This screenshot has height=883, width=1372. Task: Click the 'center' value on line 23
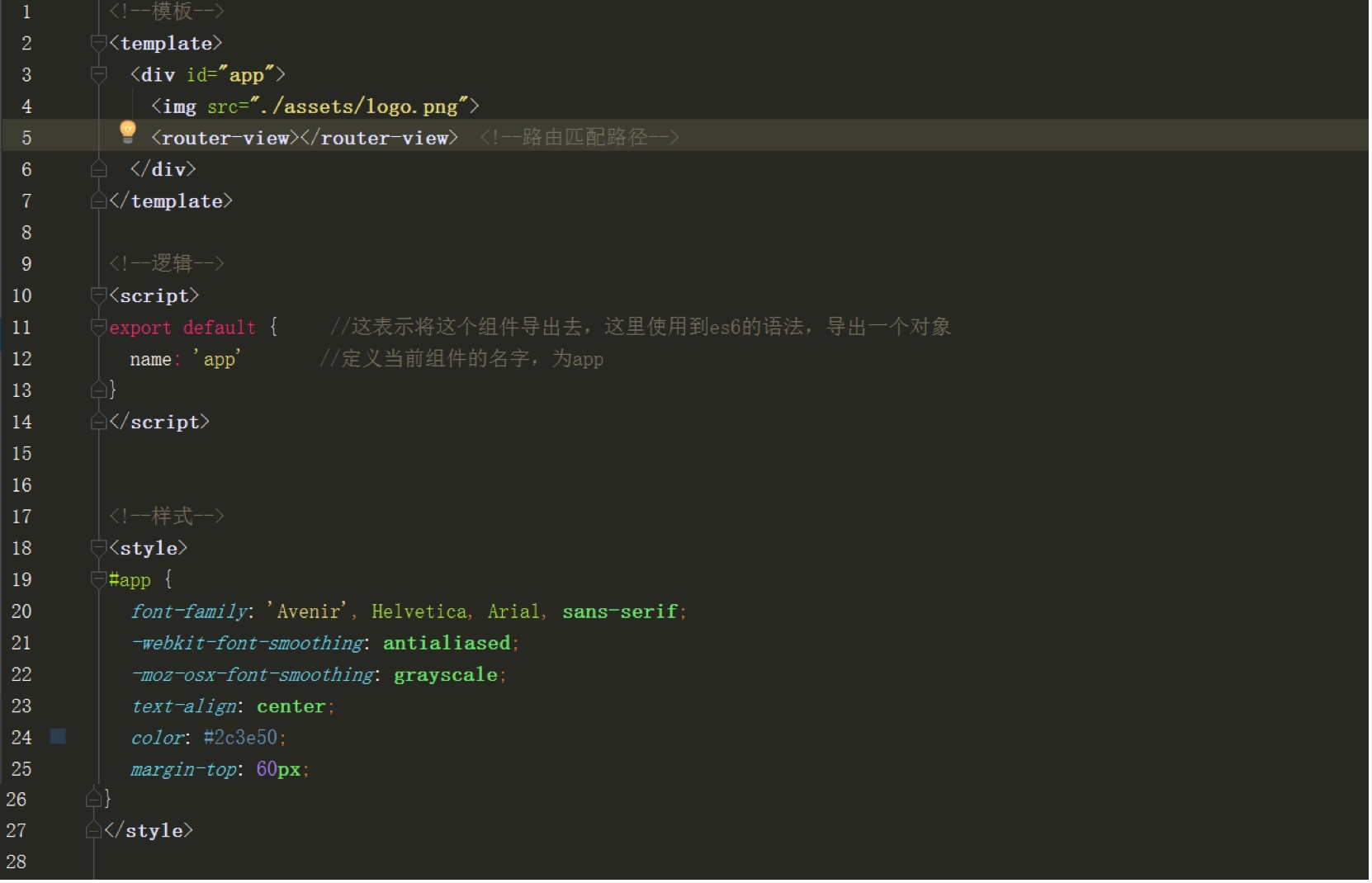pos(291,706)
